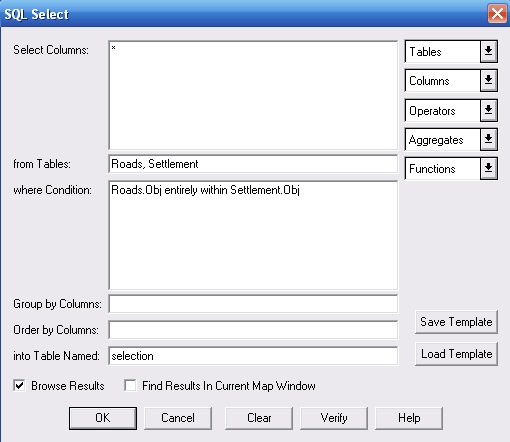Save the query as a template

456,322
